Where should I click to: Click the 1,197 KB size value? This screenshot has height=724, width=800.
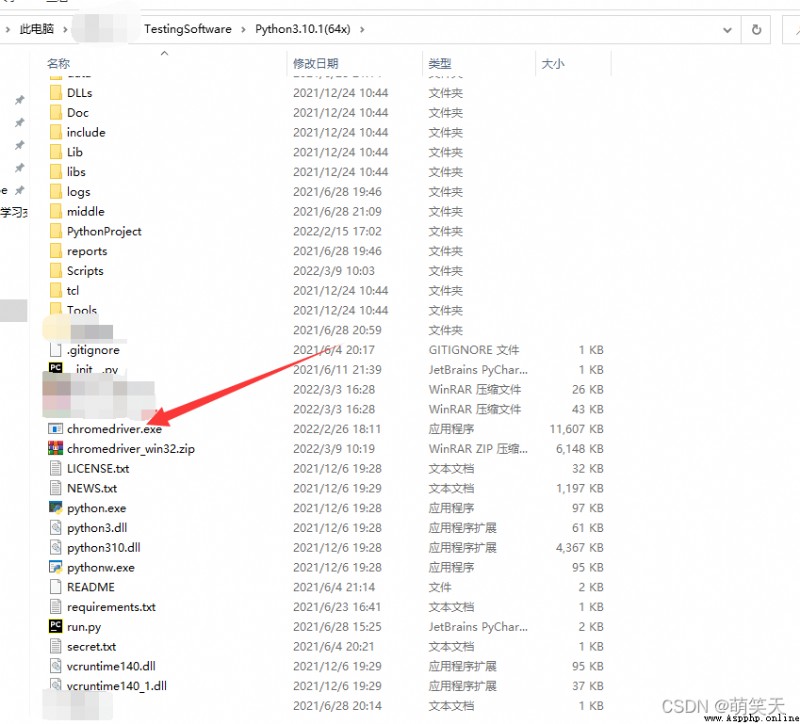[580, 488]
